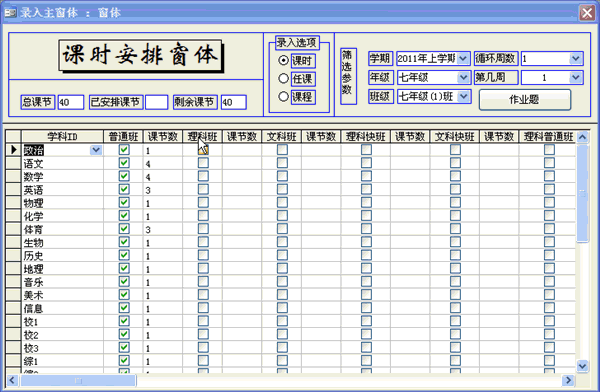Open the 循环周数 dropdown list
The height and width of the screenshot is (392, 600).
(575, 59)
